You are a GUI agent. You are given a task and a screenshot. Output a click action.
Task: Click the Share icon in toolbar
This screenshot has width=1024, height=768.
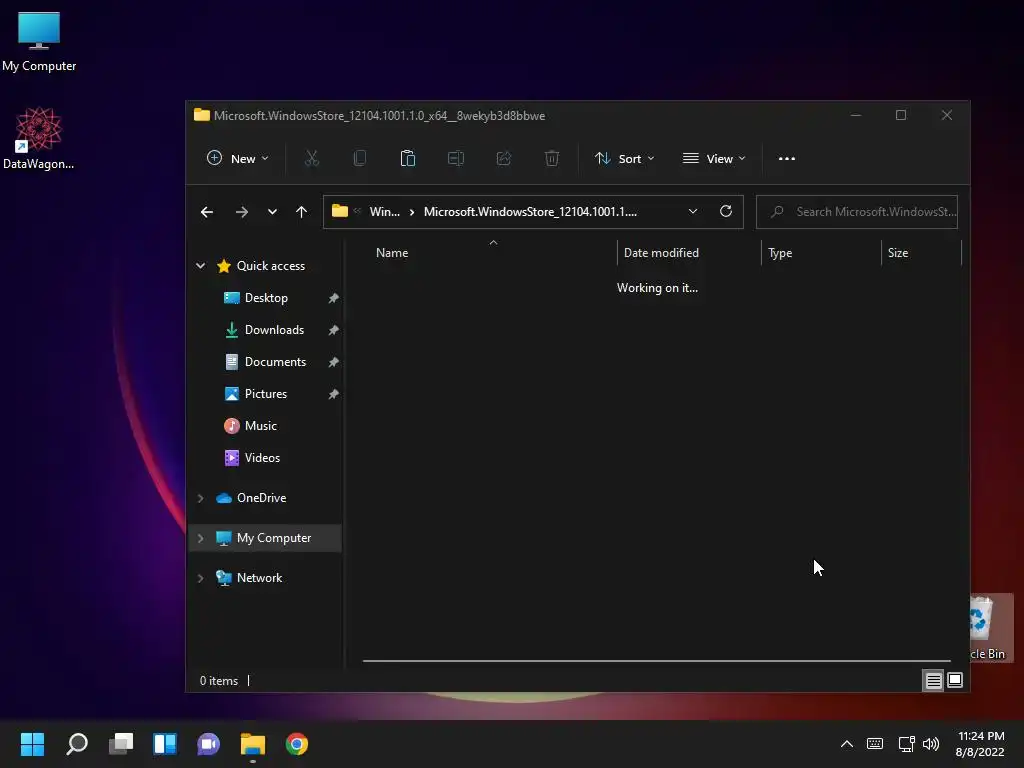click(x=504, y=159)
